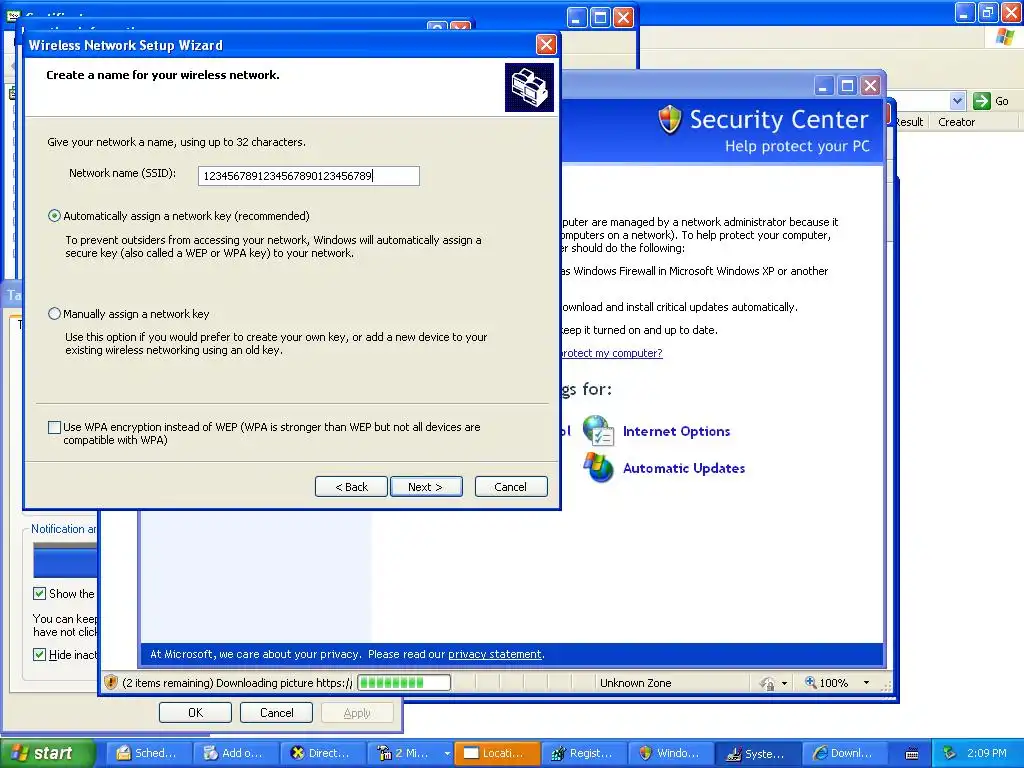The image size is (1024, 768).
Task: Open the Syste... taskbar item
Action: tap(758, 753)
